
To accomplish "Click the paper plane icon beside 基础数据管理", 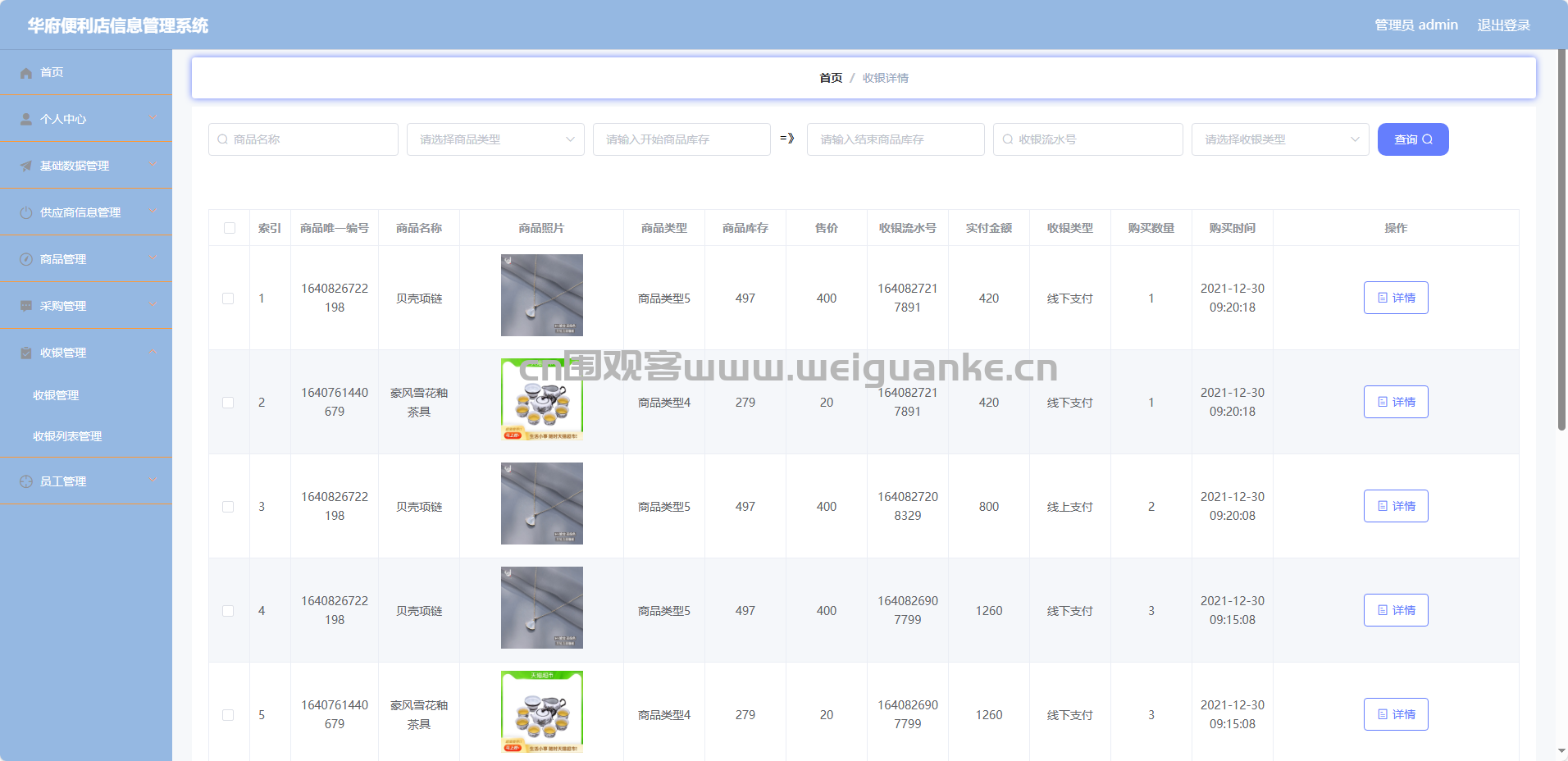I will [x=26, y=166].
